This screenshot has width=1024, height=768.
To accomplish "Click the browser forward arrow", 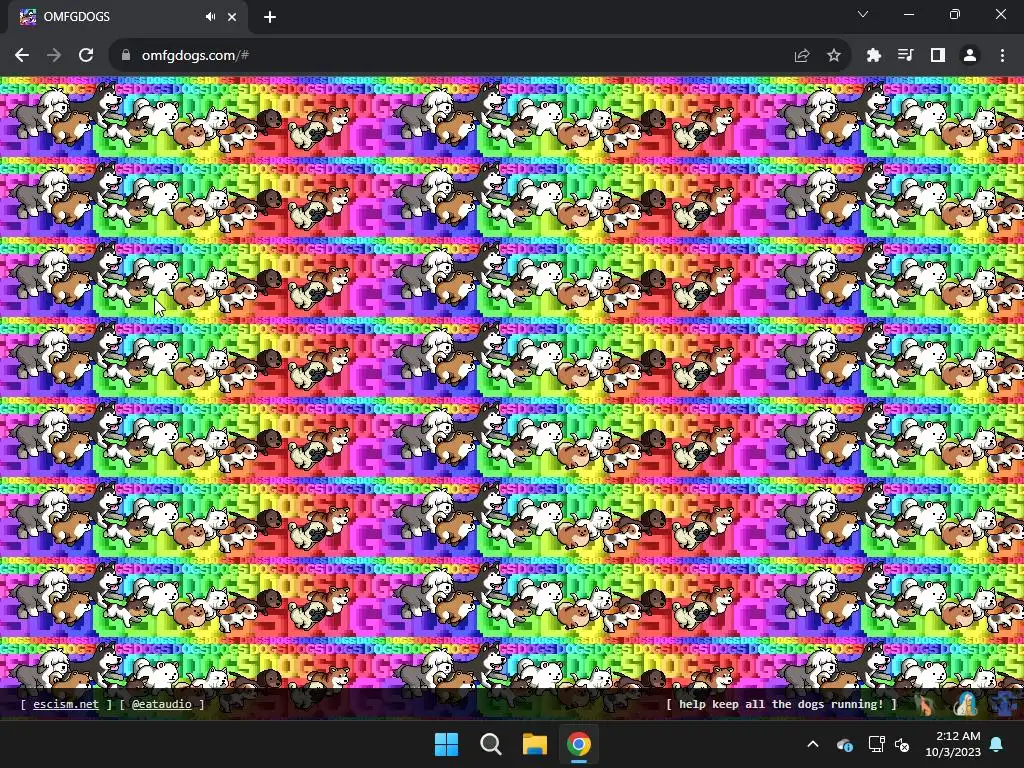I will 54,56.
